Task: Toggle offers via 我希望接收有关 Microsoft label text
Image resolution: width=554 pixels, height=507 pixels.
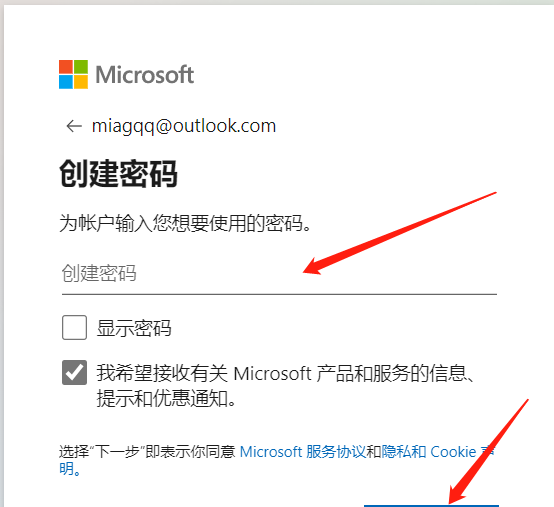Action: pos(285,386)
